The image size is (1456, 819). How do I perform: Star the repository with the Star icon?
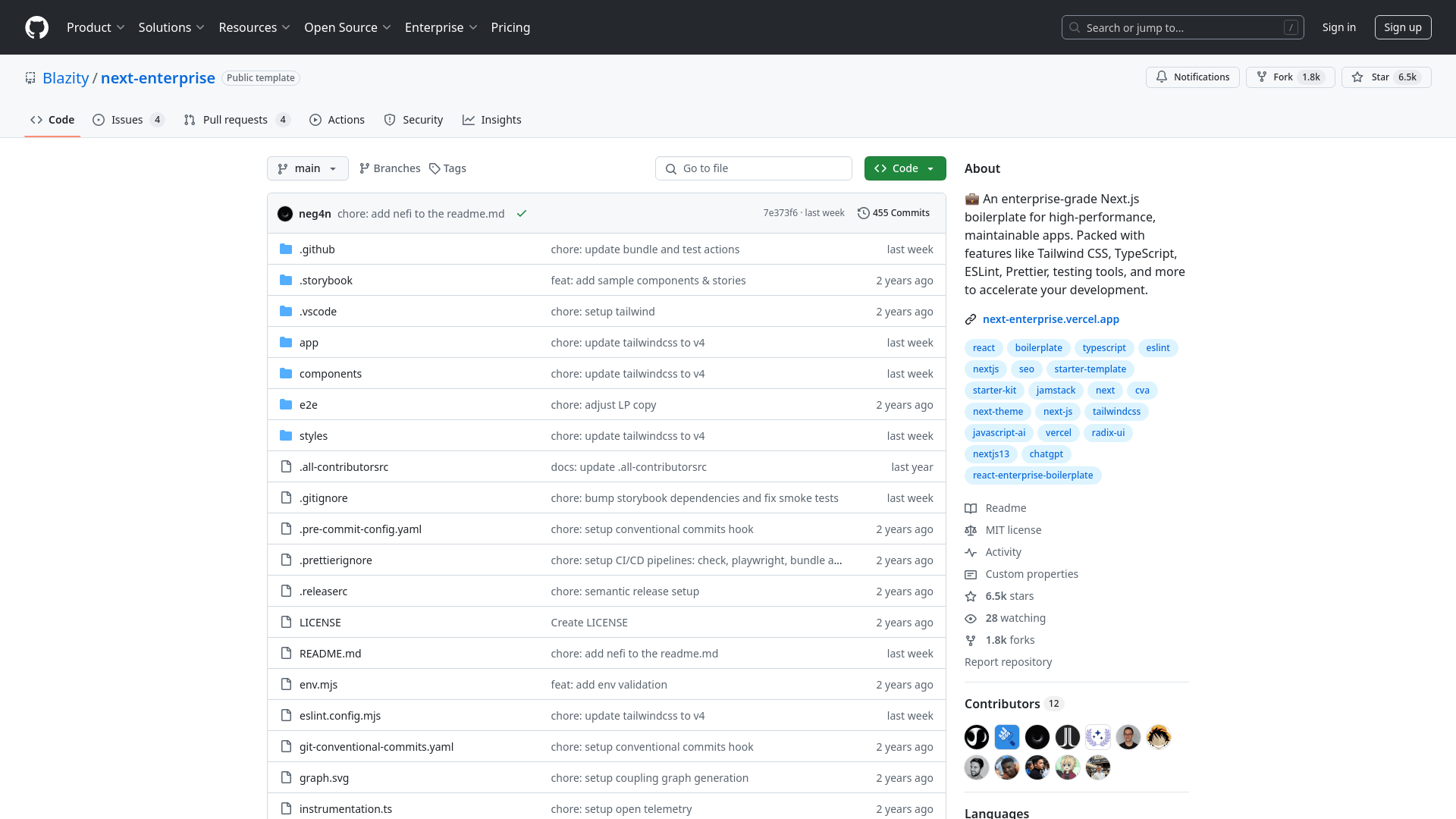click(x=1357, y=77)
